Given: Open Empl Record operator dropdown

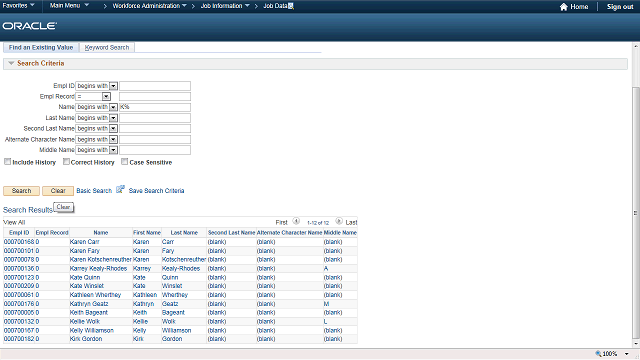Looking at the screenshot, I should click(x=106, y=97).
